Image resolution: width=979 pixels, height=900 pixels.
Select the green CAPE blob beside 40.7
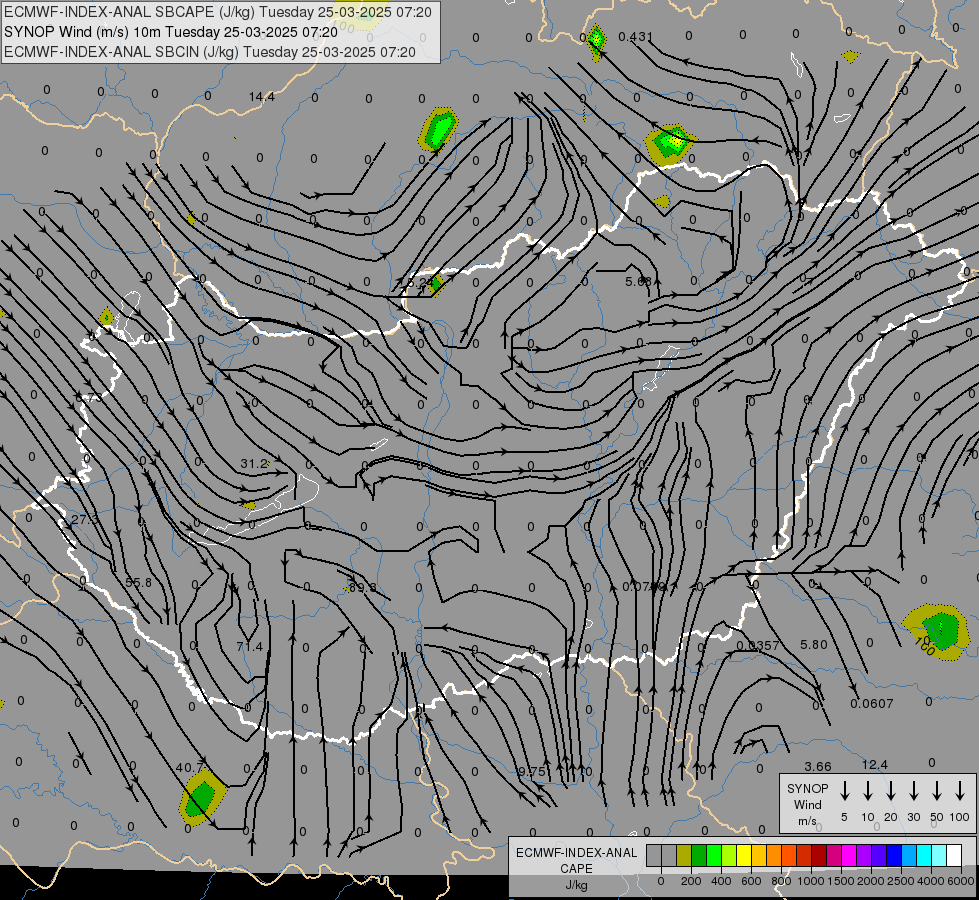click(x=202, y=797)
